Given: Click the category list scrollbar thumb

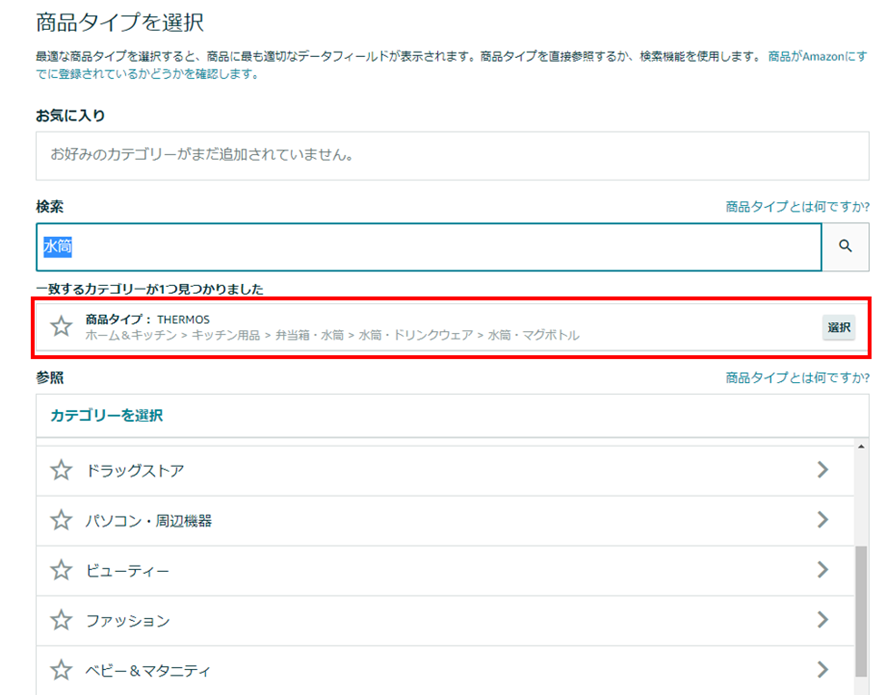Looking at the screenshot, I should (x=861, y=611).
